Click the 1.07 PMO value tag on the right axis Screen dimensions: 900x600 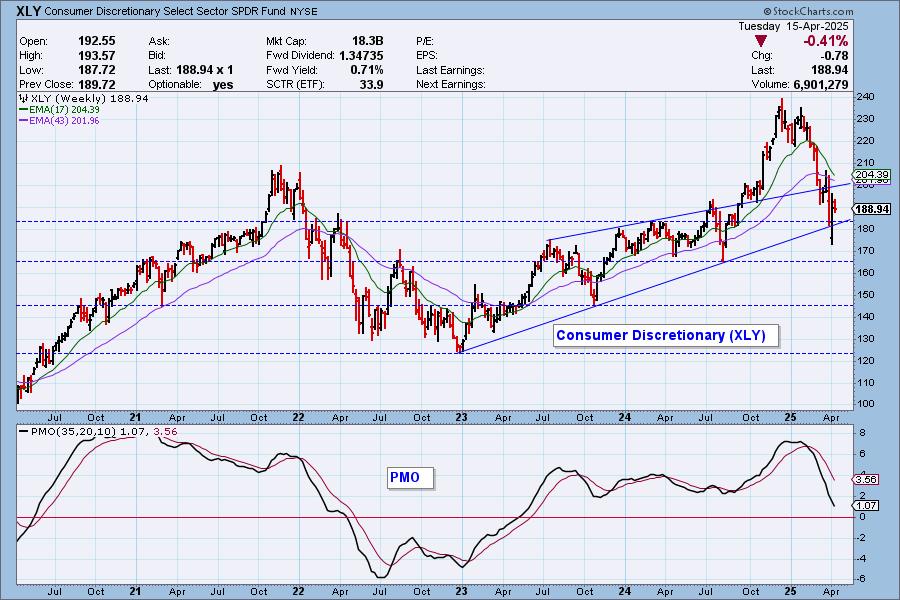(866, 506)
